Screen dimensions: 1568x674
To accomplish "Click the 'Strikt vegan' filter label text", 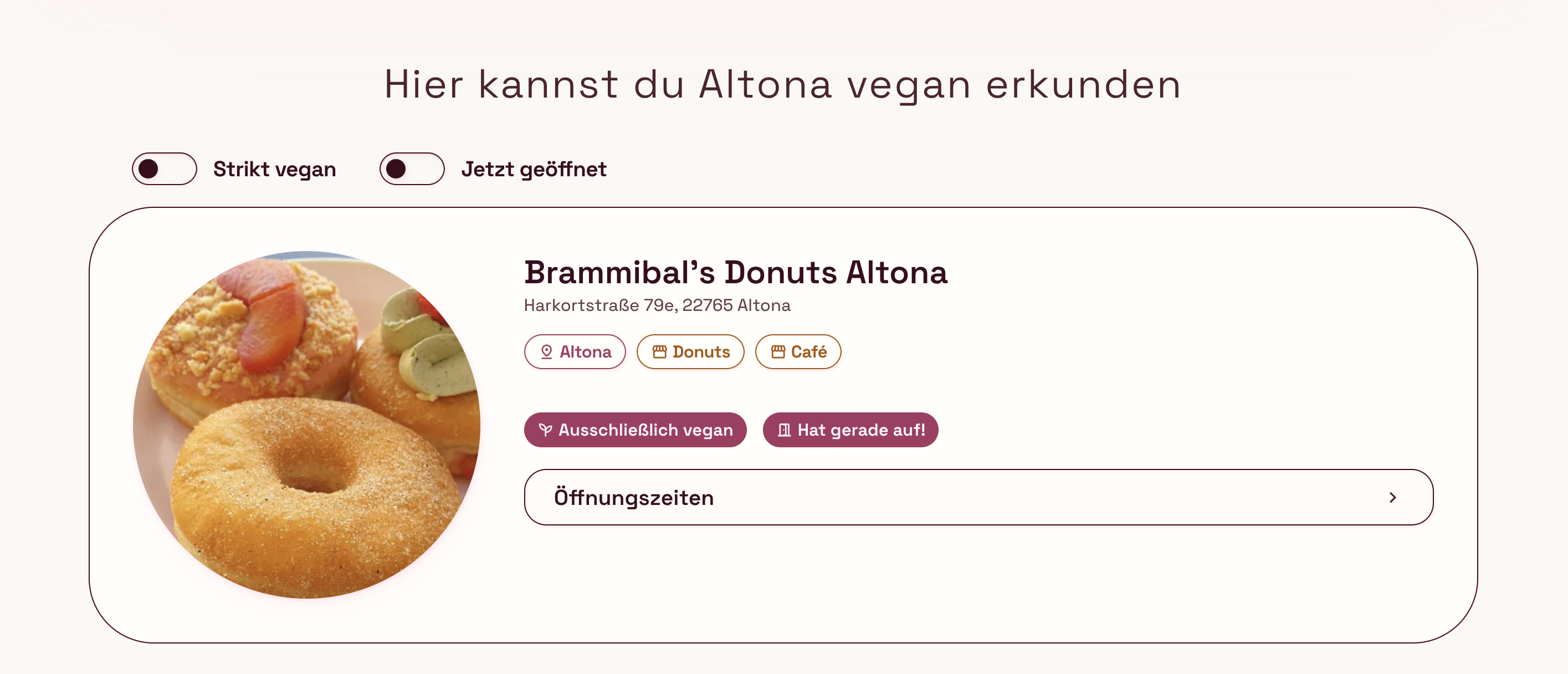I will (x=274, y=168).
